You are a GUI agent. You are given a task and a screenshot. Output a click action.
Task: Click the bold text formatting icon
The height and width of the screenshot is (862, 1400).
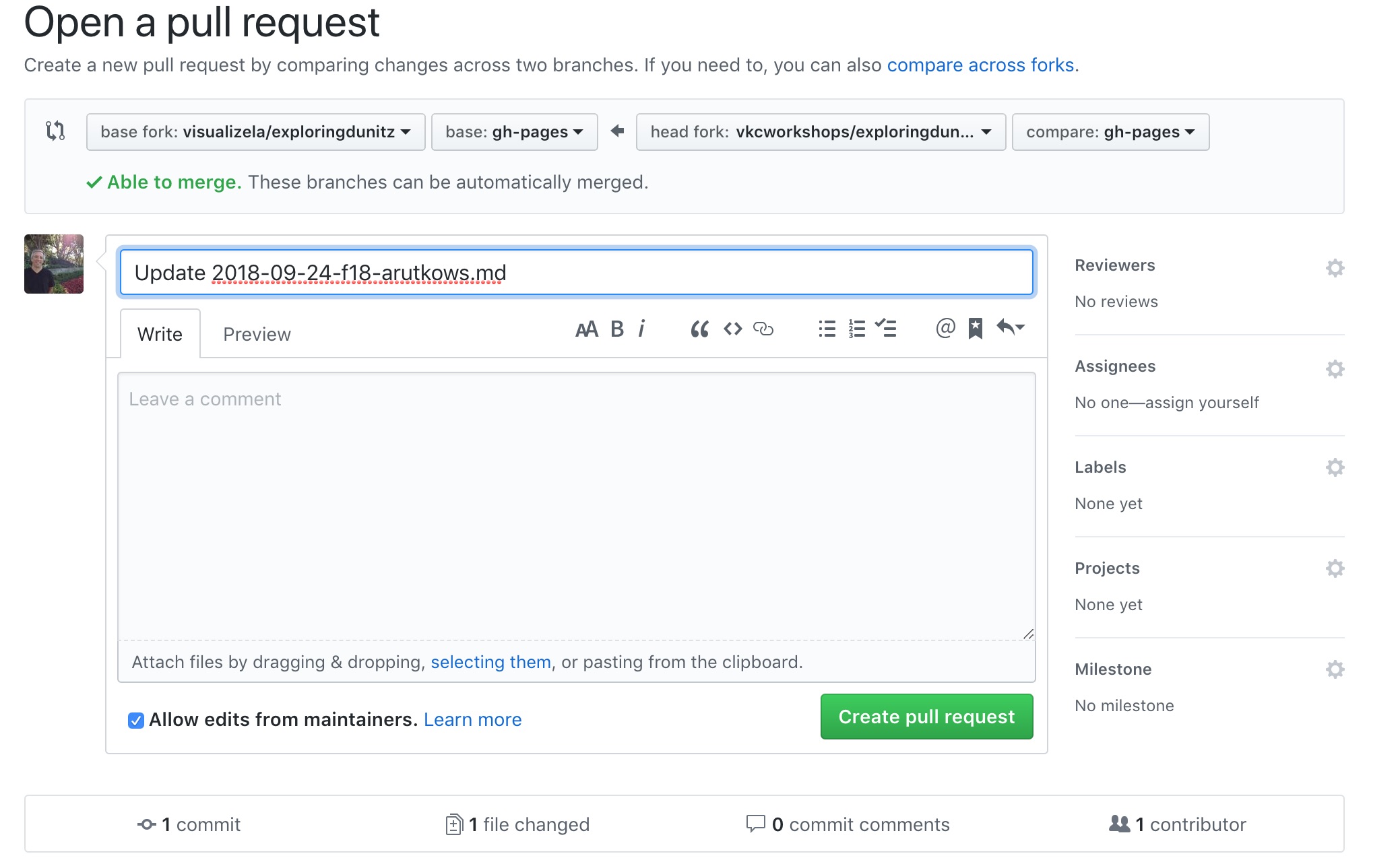tap(616, 329)
